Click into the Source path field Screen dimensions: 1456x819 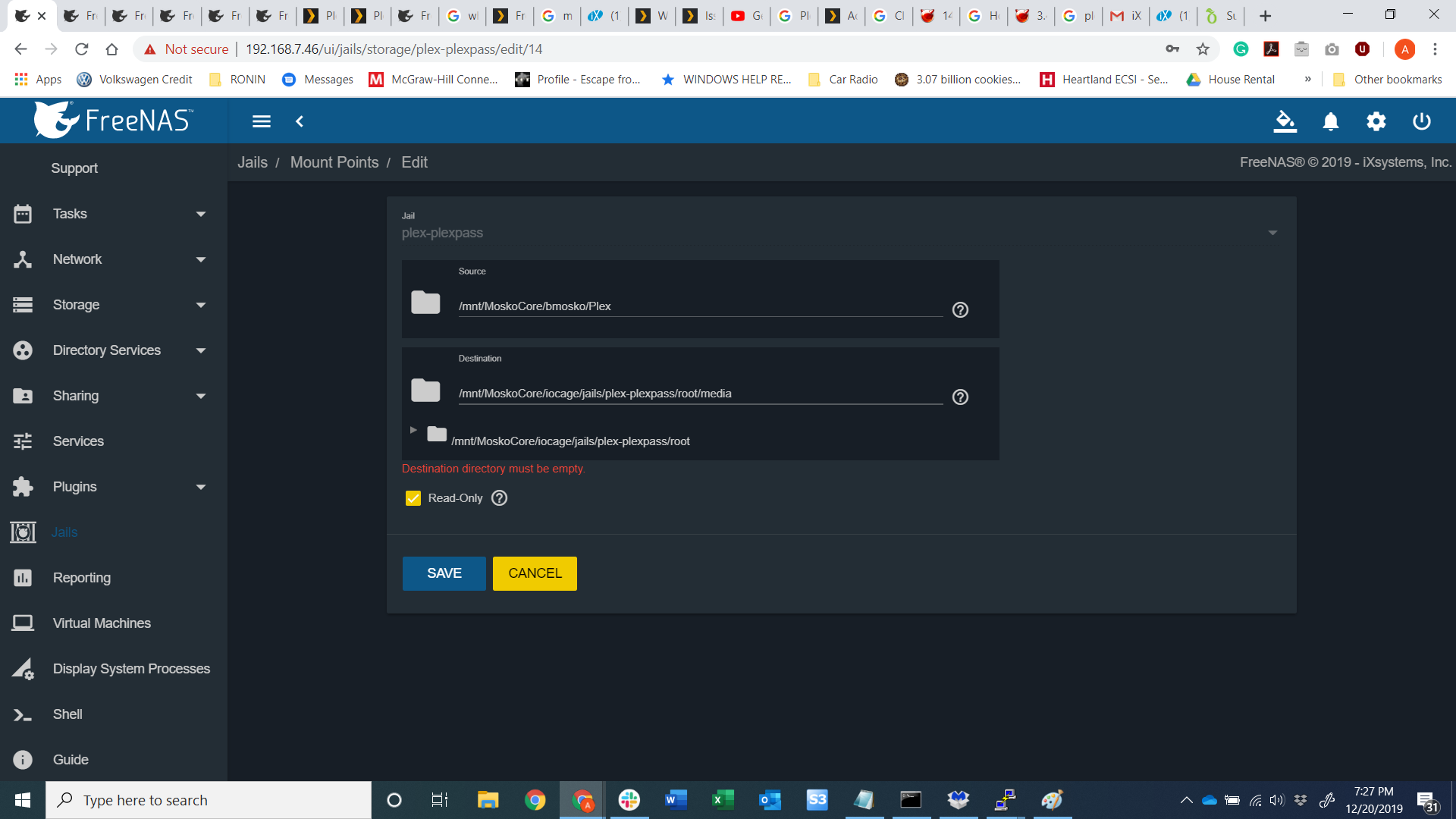click(x=698, y=306)
